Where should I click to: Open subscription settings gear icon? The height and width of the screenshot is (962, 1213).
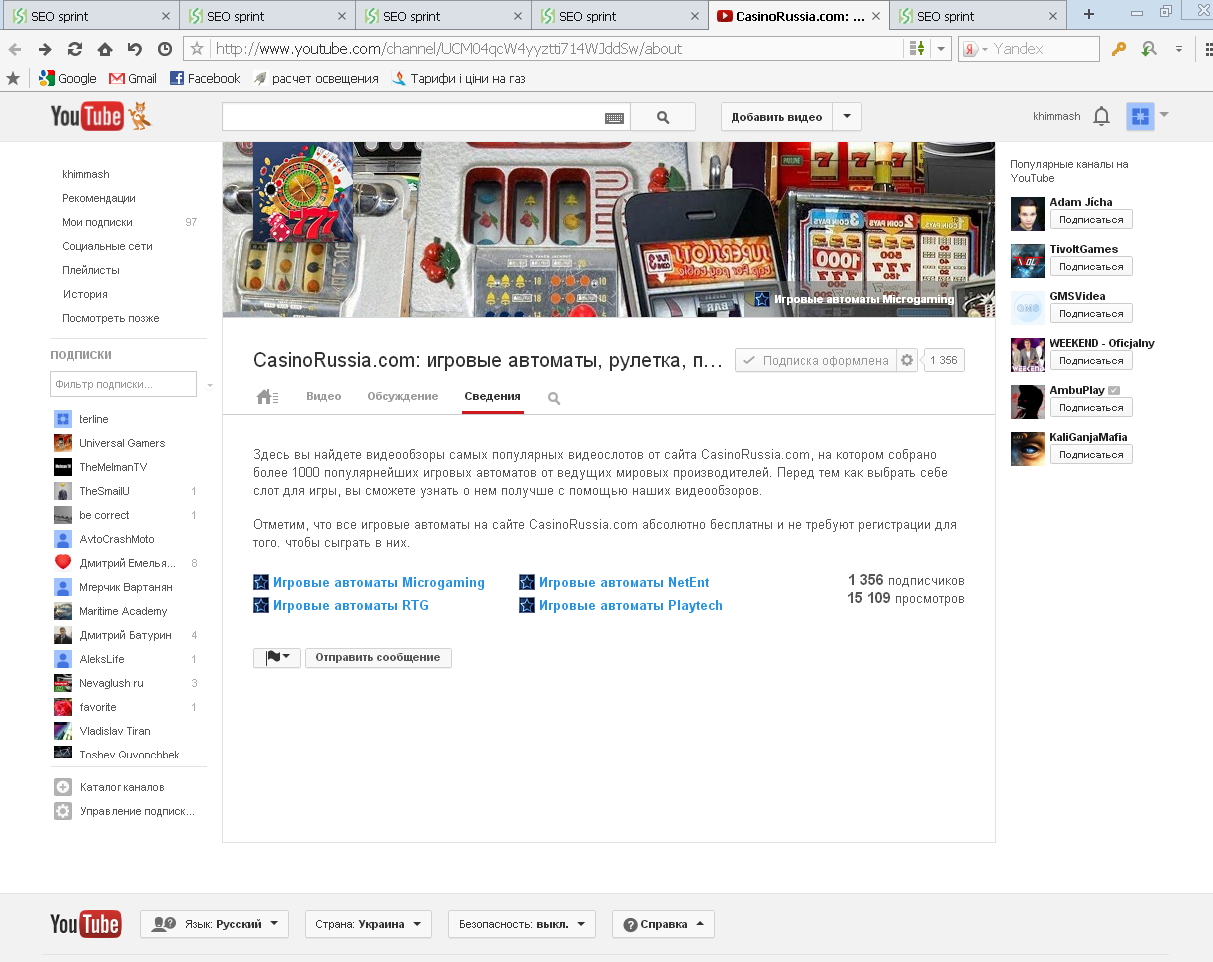tap(907, 361)
